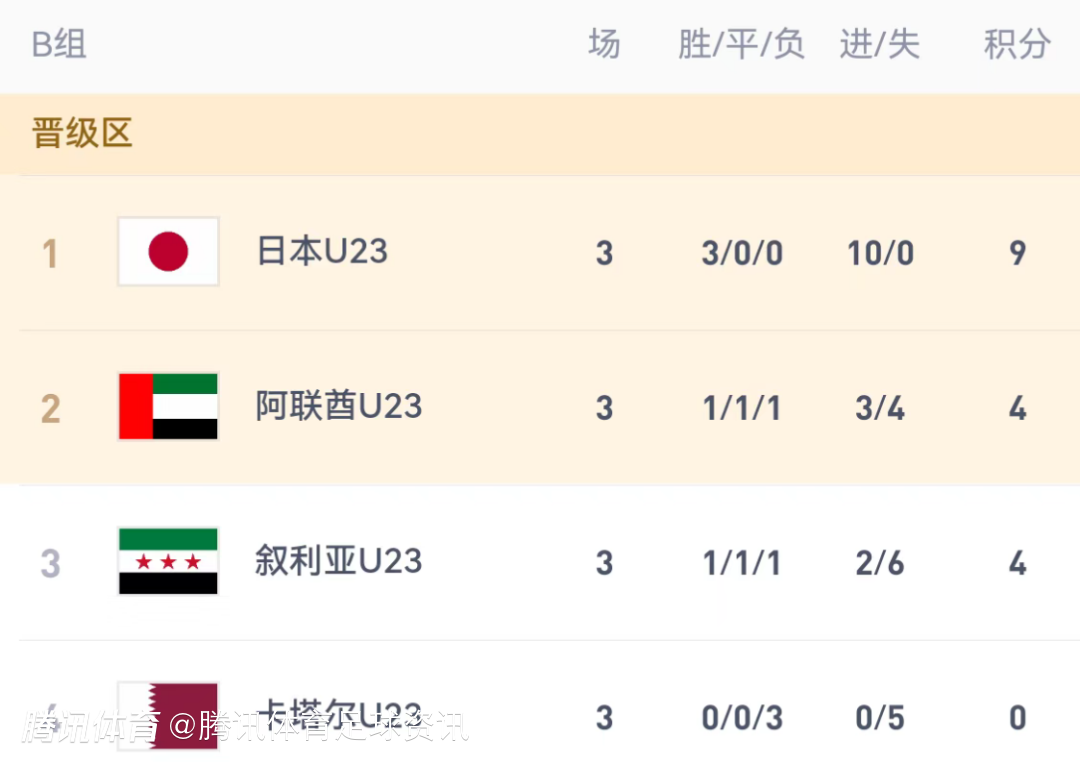Image resolution: width=1080 pixels, height=762 pixels.
Task: Click Japan's 9 points value
Action: click(x=1017, y=253)
